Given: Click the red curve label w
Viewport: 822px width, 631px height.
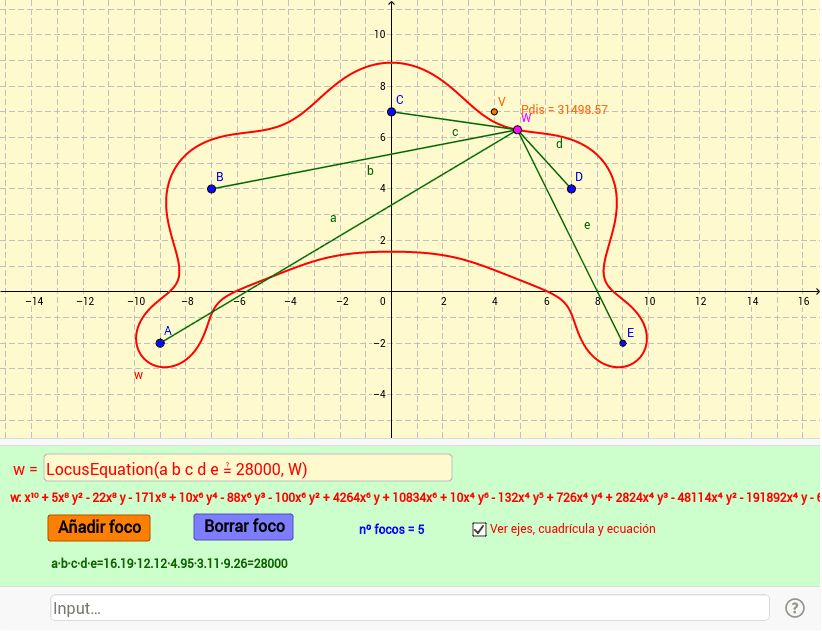Looking at the screenshot, I should (x=138, y=375).
